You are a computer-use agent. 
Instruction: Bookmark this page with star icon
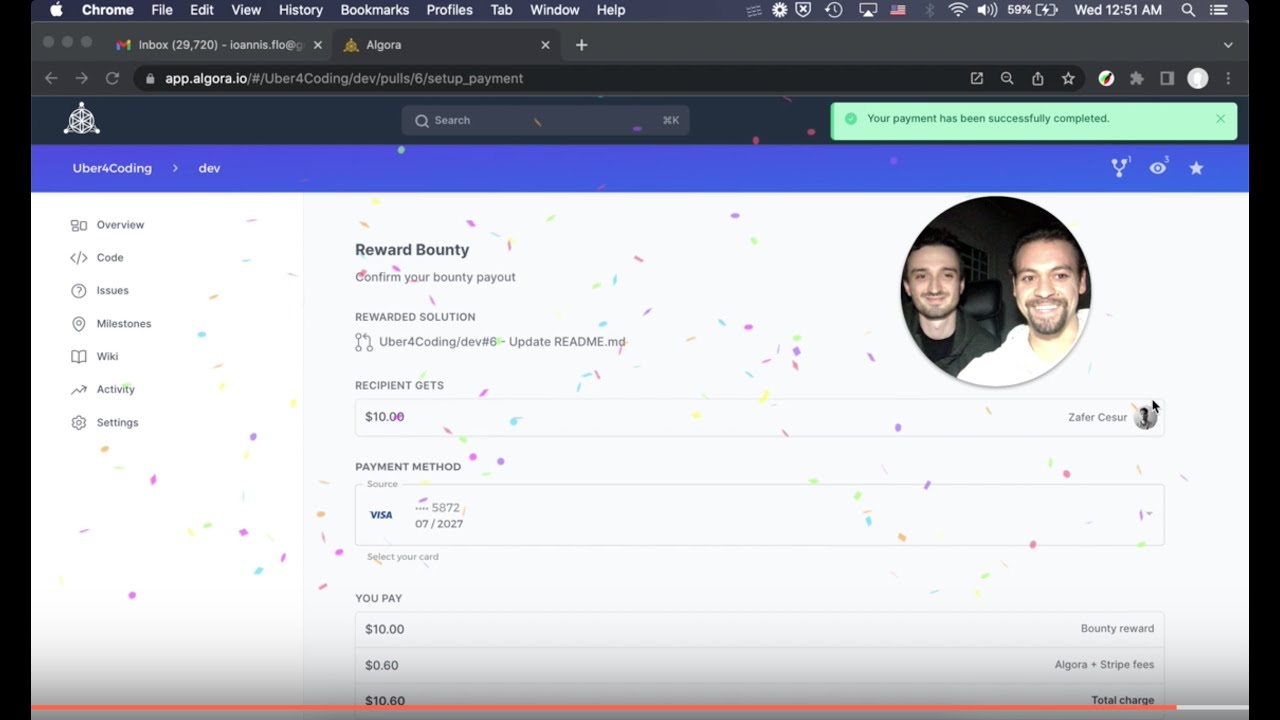point(1068,78)
